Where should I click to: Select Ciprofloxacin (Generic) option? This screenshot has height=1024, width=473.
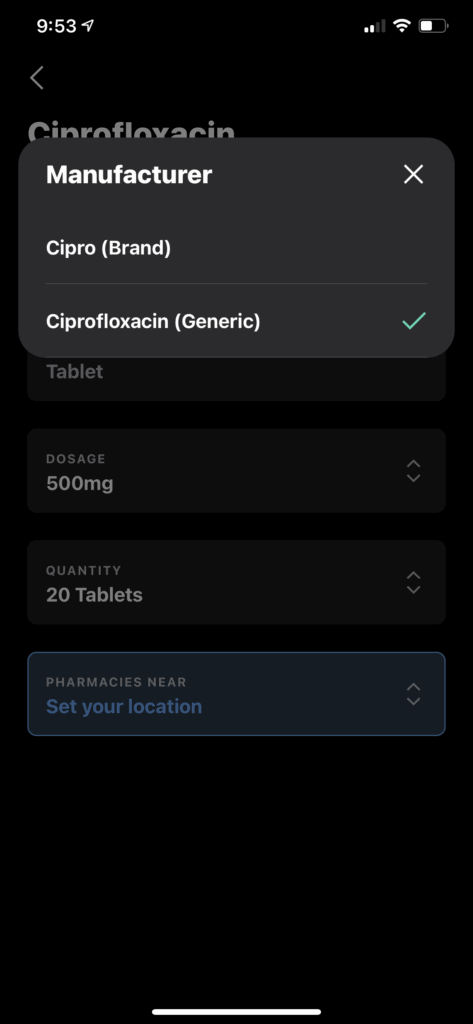(x=236, y=321)
